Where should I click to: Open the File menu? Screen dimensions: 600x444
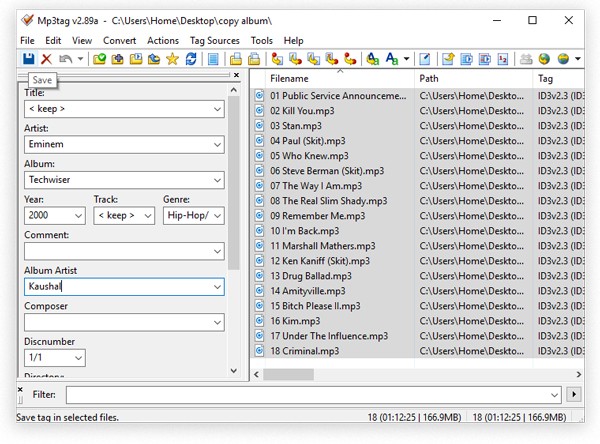tap(27, 41)
